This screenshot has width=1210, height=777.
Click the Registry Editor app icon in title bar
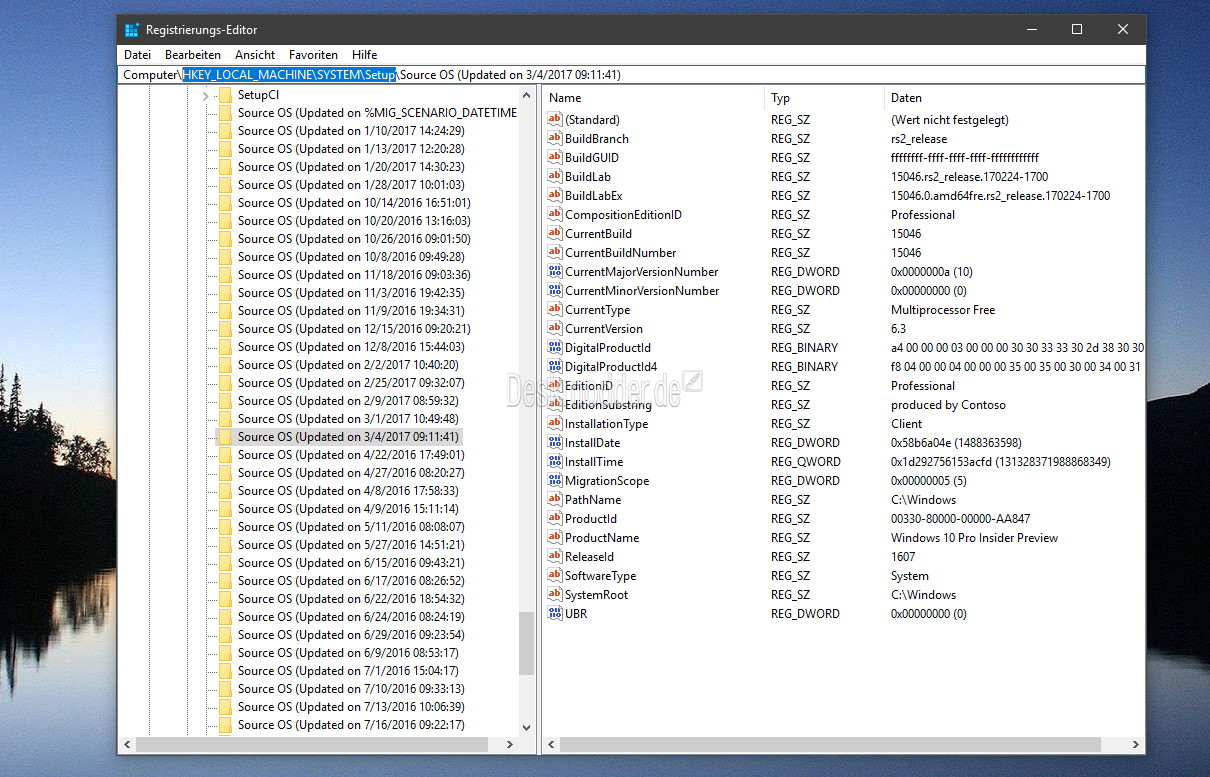[132, 29]
